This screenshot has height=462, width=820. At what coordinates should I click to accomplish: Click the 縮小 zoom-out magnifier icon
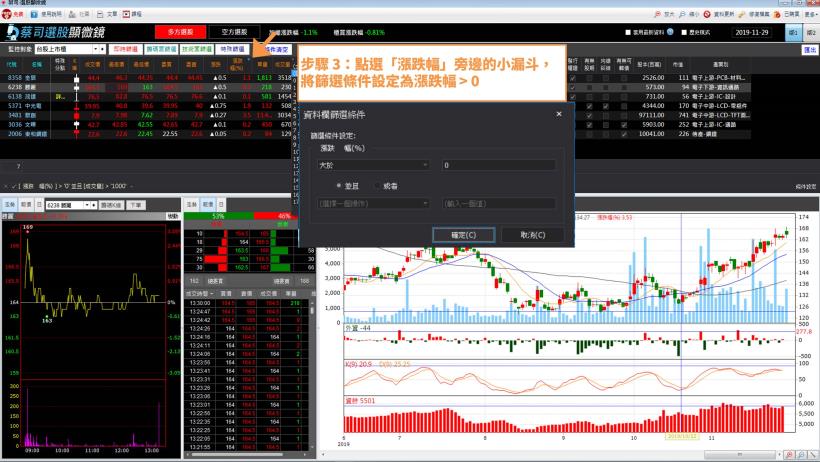[682, 14]
